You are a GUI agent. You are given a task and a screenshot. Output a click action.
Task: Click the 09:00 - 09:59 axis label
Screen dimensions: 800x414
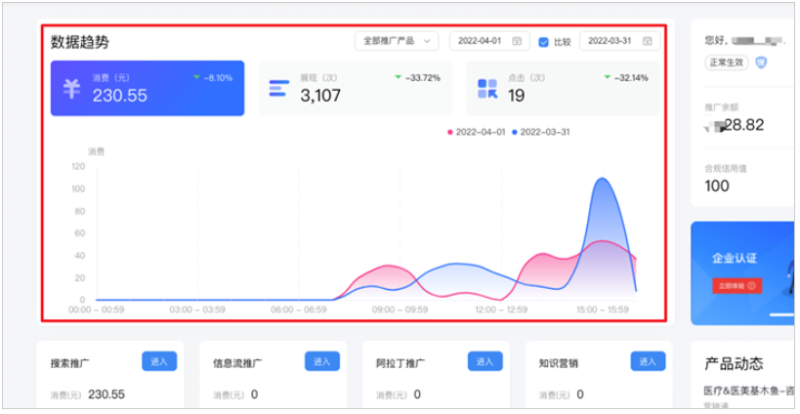click(x=400, y=310)
